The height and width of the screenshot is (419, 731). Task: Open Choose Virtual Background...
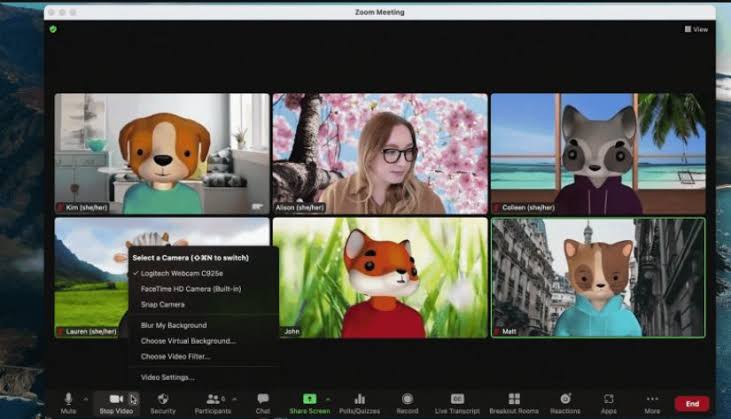tap(188, 341)
